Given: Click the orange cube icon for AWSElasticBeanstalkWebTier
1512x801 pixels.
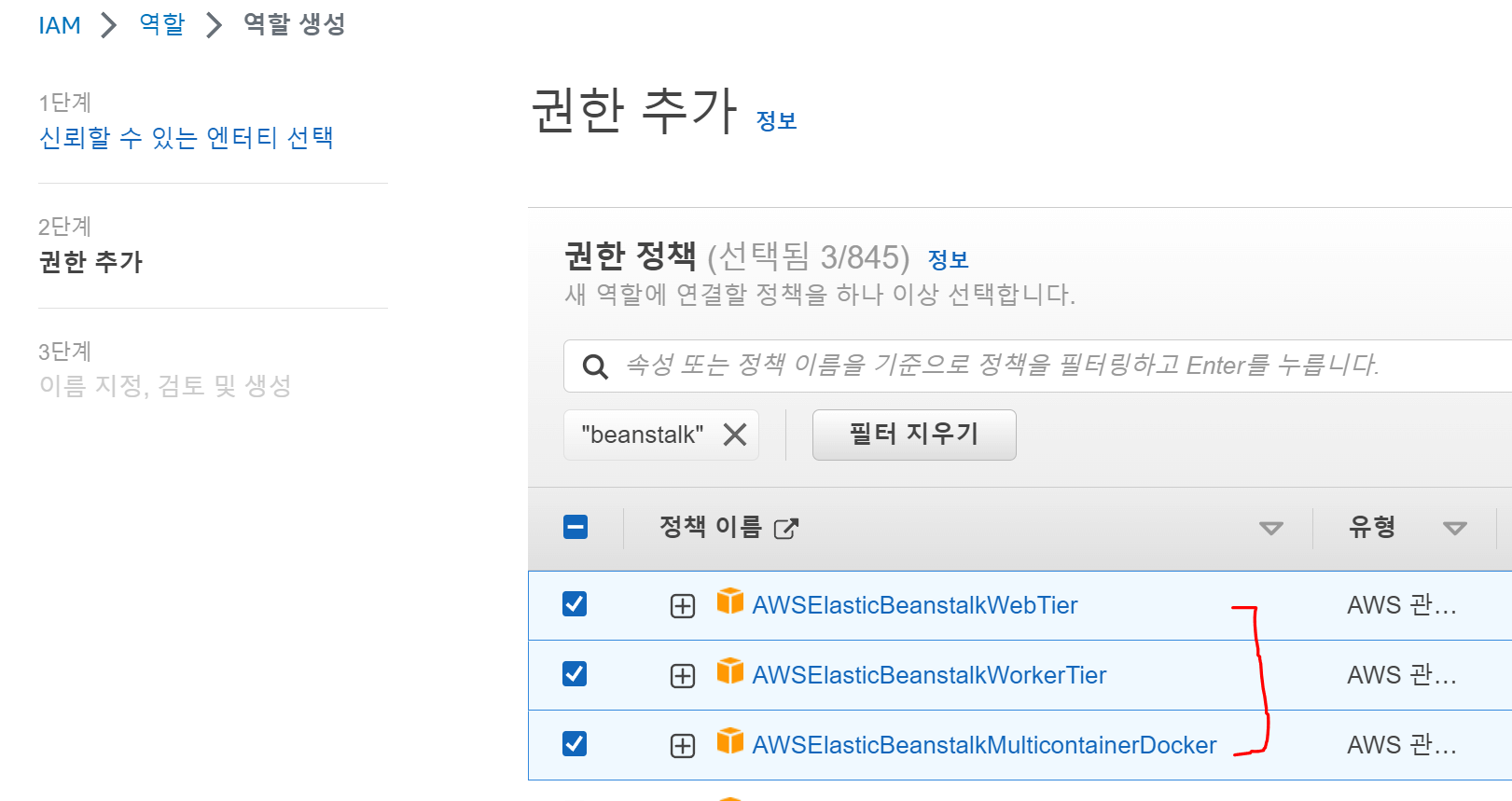Looking at the screenshot, I should pyautogui.click(x=730, y=601).
